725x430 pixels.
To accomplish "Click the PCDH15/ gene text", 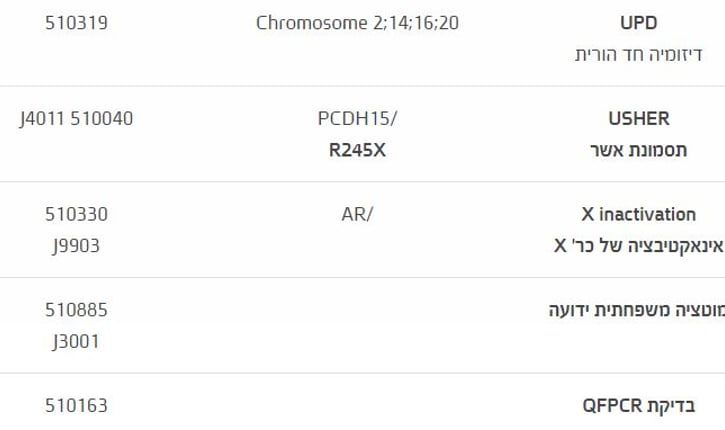I will (x=357, y=119).
